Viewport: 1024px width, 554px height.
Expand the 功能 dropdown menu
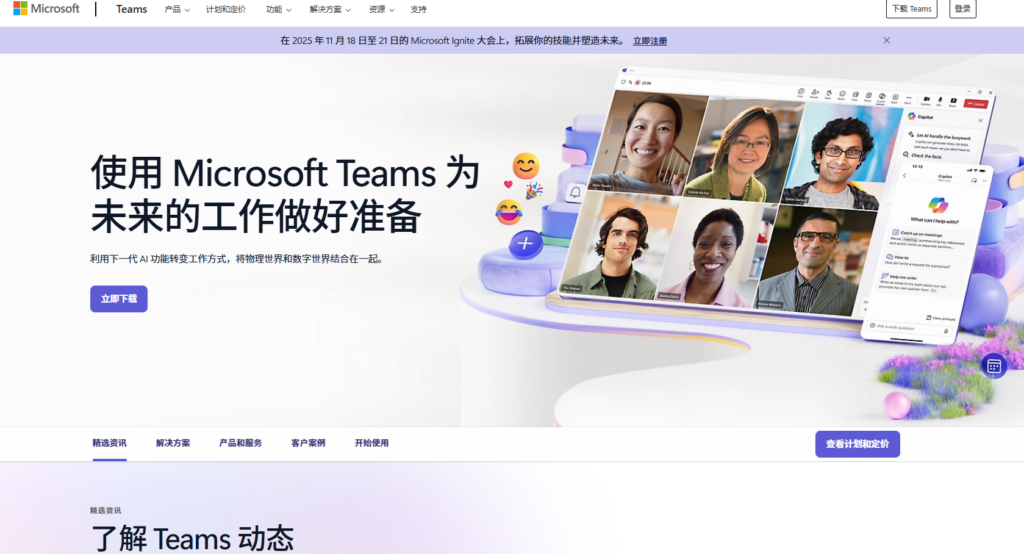pos(279,9)
